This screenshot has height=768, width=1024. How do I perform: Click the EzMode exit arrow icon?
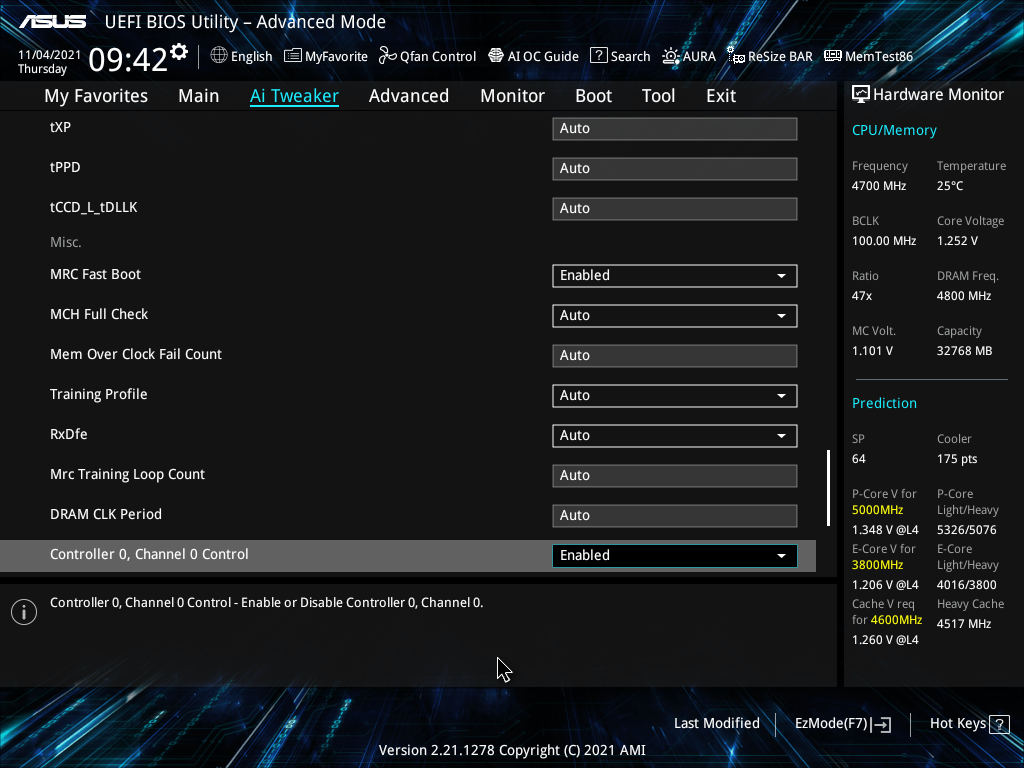click(882, 724)
